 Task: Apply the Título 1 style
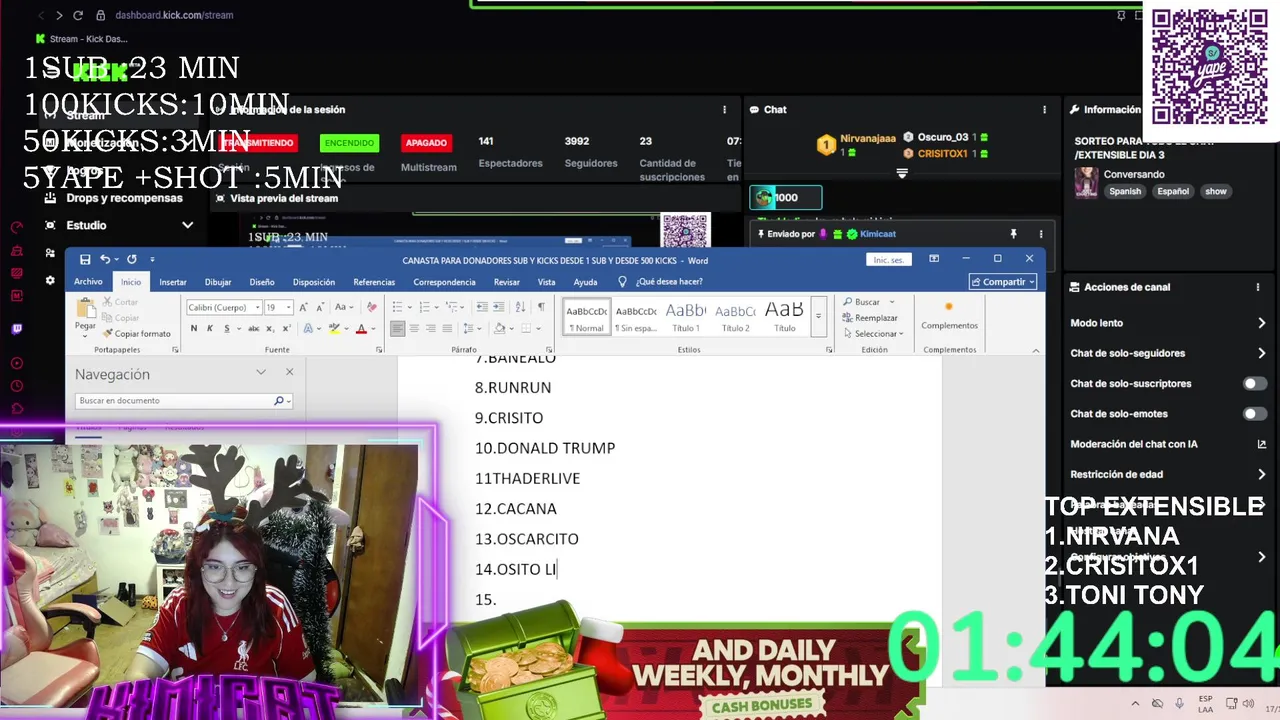pyautogui.click(x=686, y=316)
